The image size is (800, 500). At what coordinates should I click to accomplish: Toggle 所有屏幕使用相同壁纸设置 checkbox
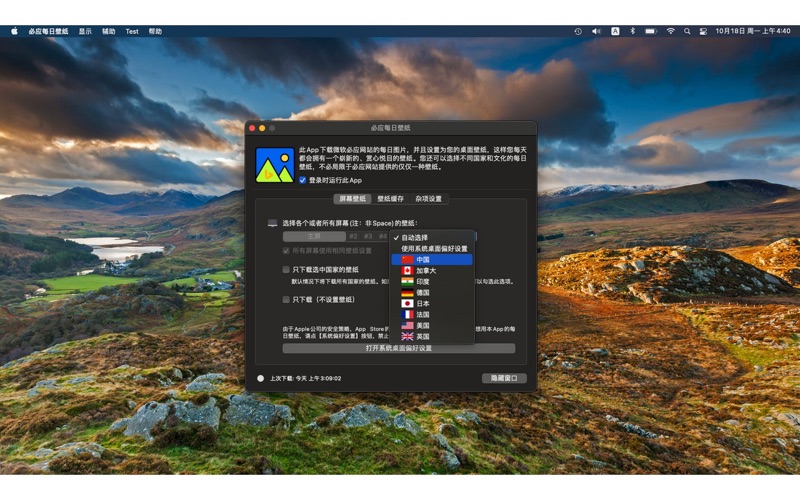click(286, 251)
